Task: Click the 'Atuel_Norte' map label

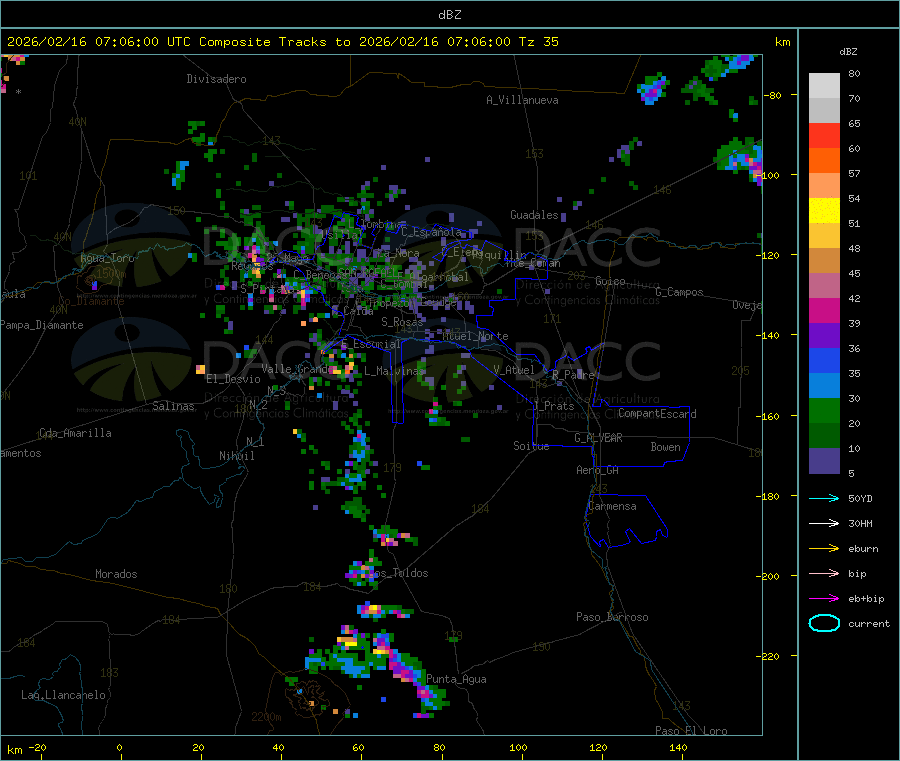Action: tap(475, 336)
